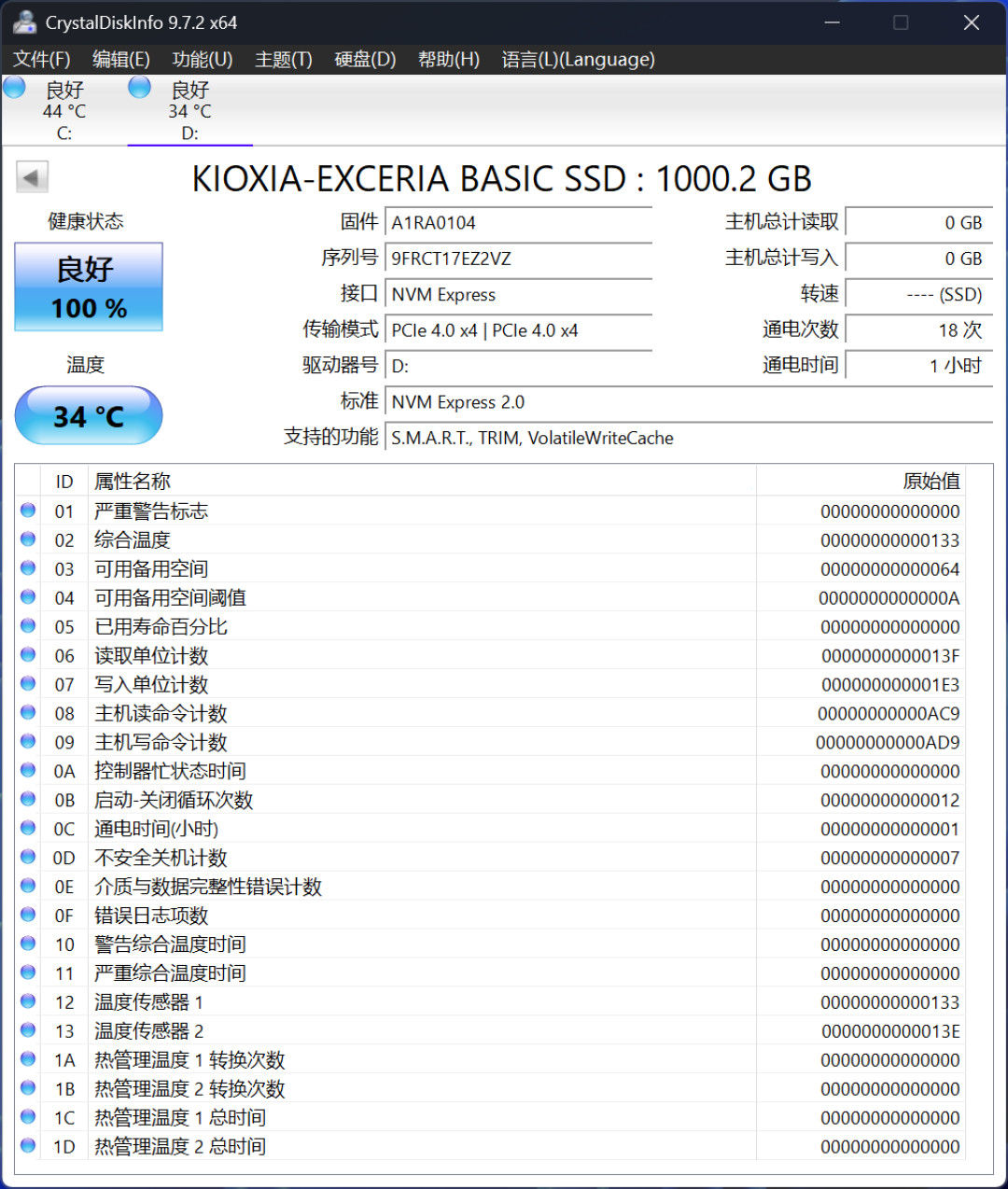
Task: Select the C: drive status orb
Action: pyautogui.click(x=14, y=88)
